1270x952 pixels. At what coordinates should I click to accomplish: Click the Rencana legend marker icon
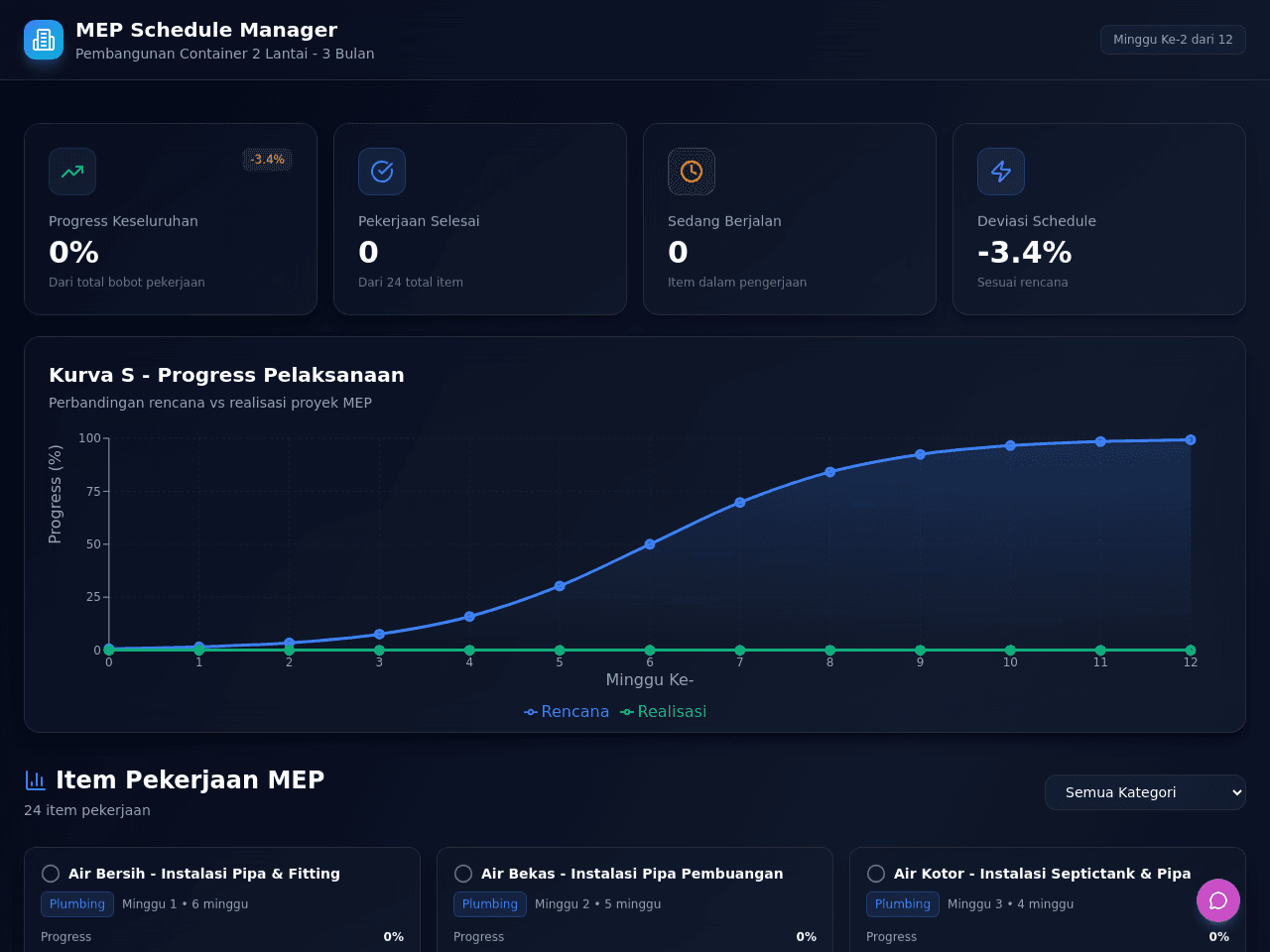[531, 712]
